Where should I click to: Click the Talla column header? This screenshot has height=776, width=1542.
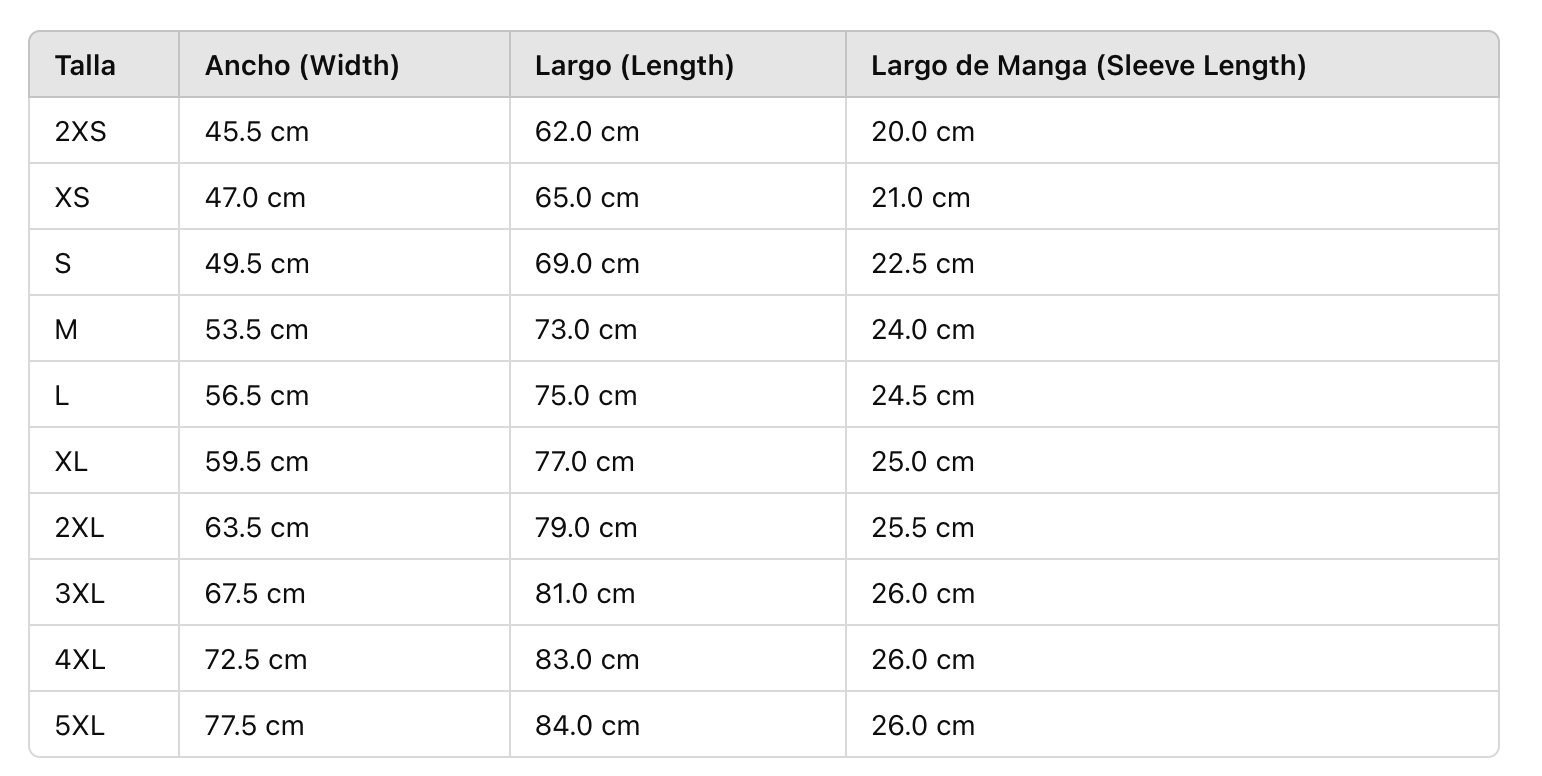click(85, 66)
